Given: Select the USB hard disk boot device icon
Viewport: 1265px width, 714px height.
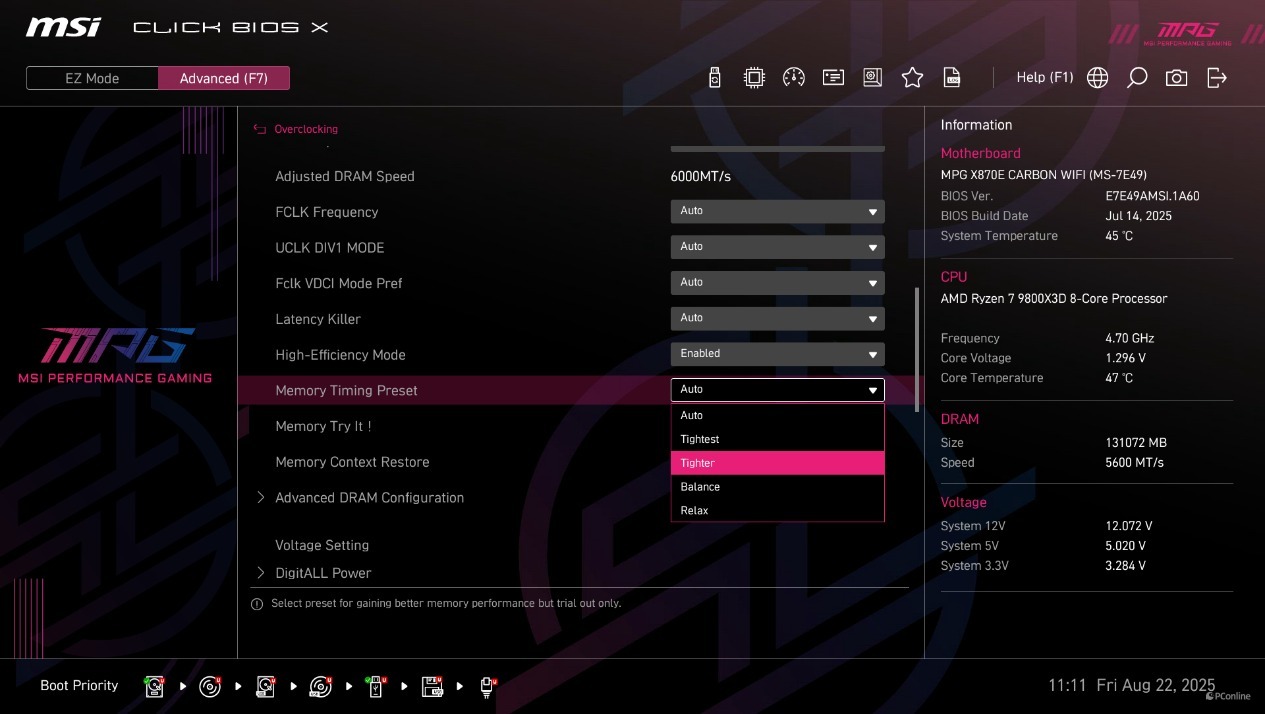Looking at the screenshot, I should (265, 686).
